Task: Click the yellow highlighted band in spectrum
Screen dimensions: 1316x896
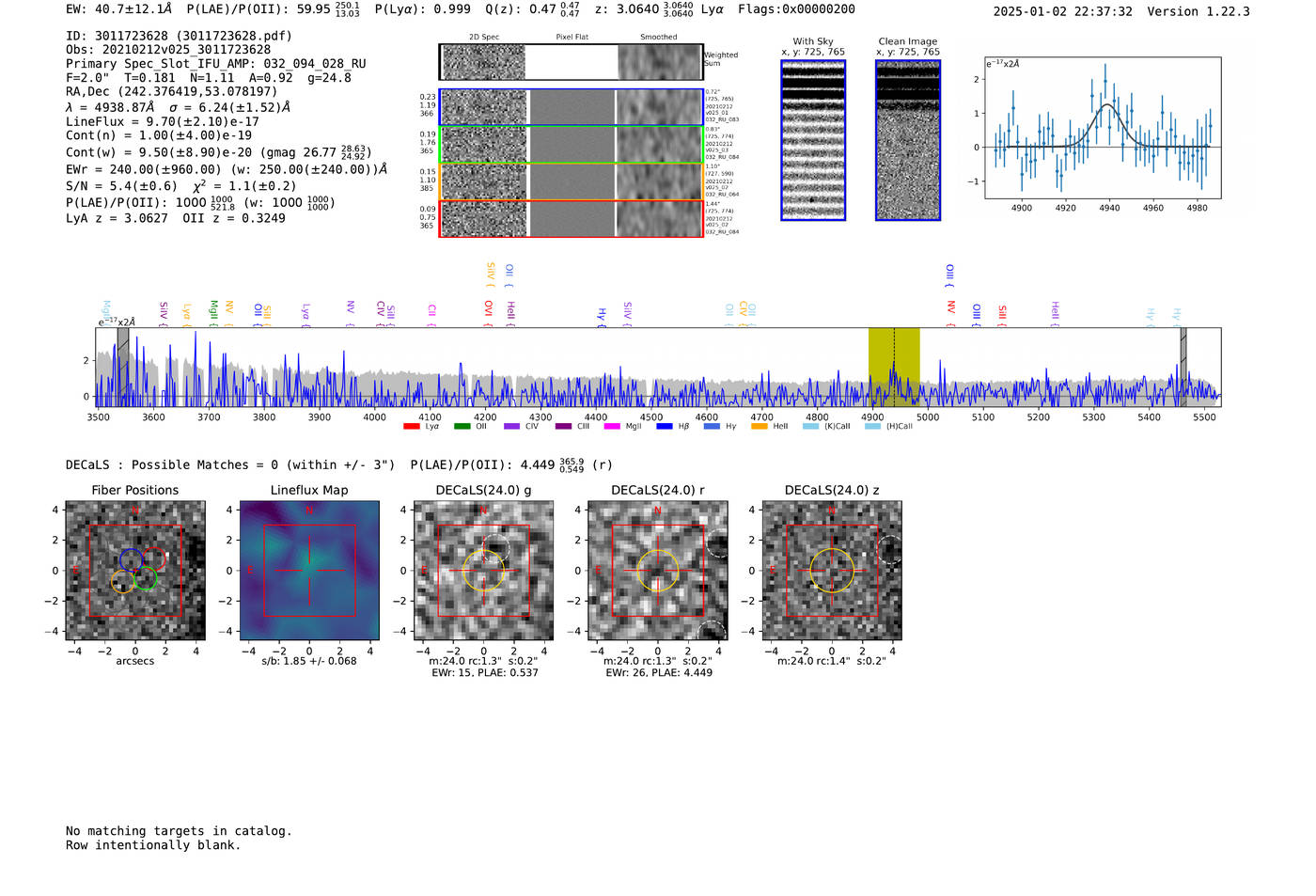Action: tap(894, 367)
